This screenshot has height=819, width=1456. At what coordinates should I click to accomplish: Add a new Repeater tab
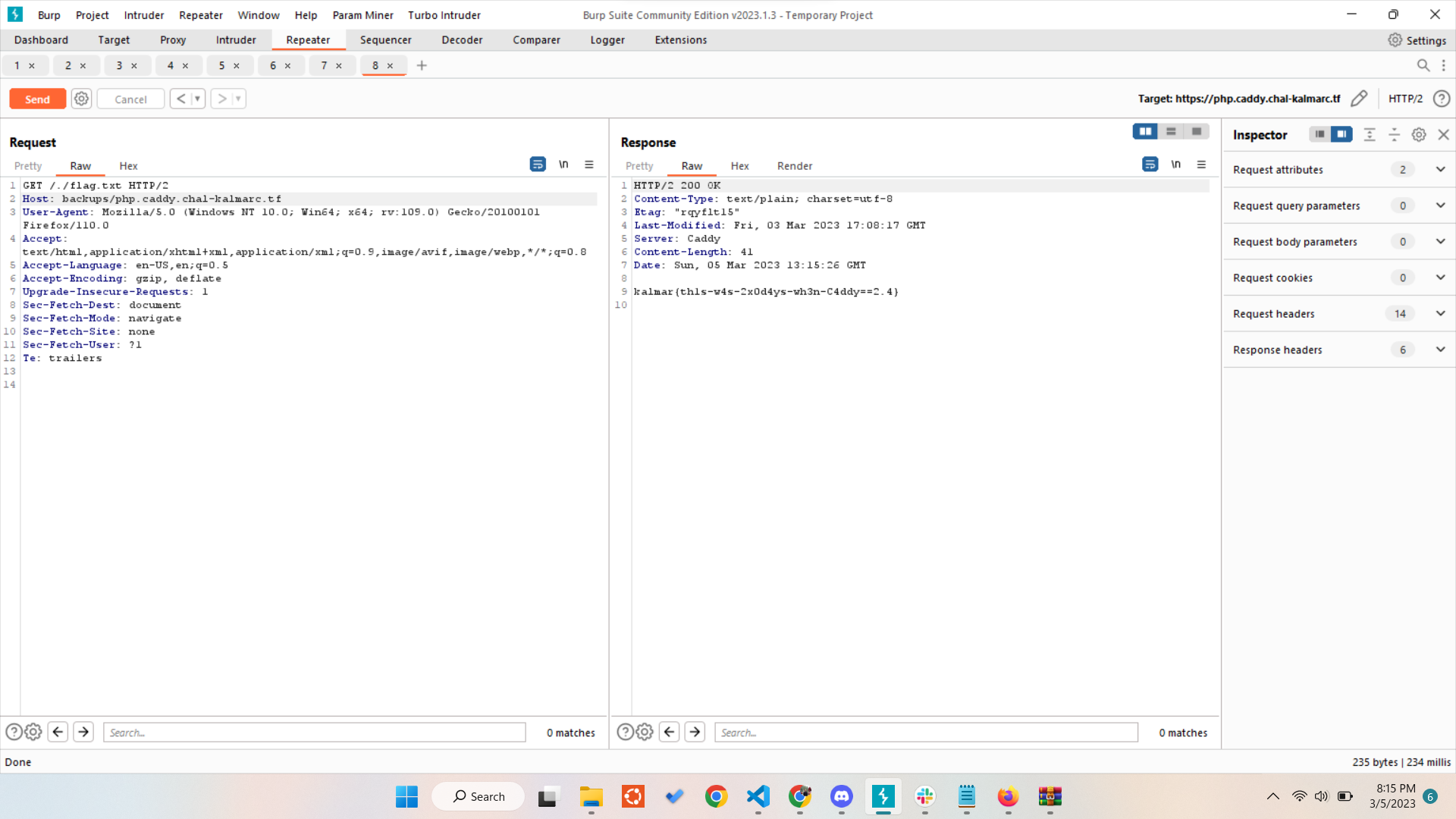click(422, 65)
